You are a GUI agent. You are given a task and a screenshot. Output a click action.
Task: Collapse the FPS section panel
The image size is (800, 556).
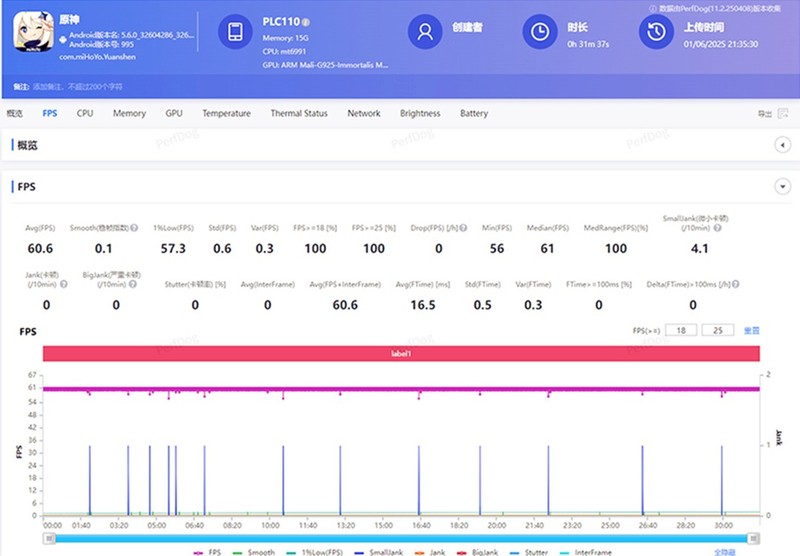click(783, 187)
